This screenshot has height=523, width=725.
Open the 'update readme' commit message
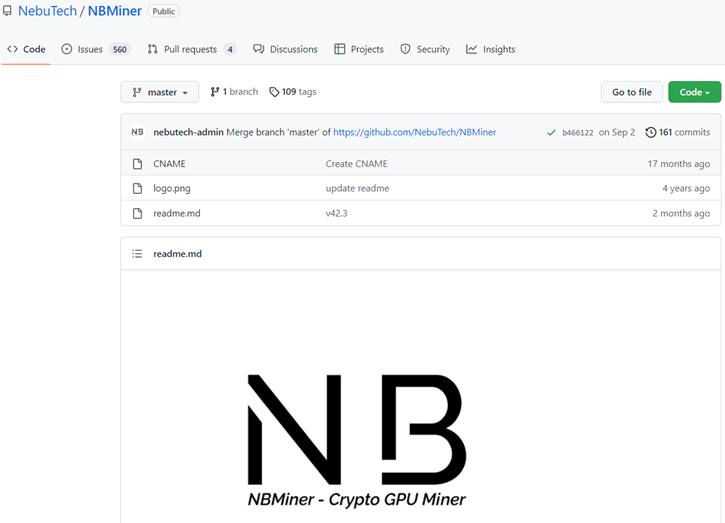357,188
